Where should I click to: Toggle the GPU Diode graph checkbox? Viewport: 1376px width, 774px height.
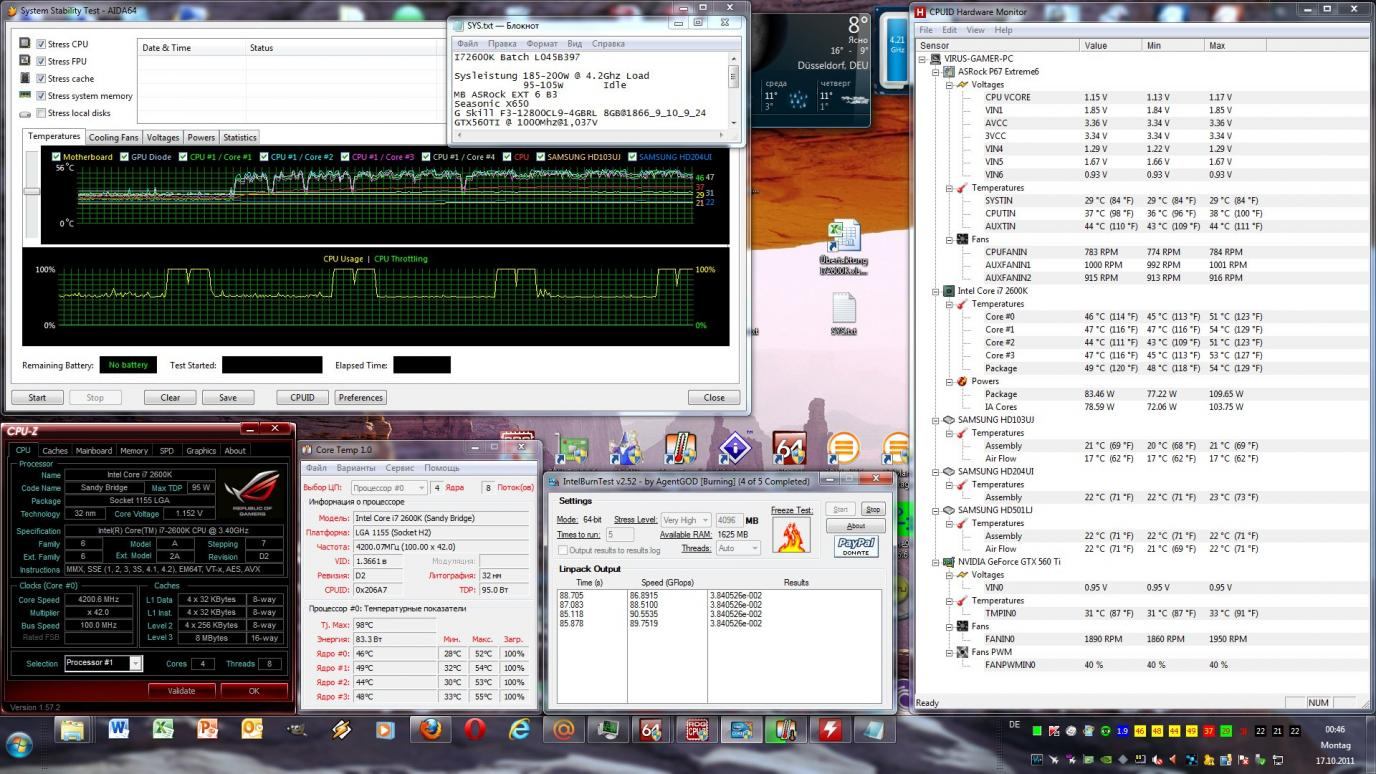(125, 157)
